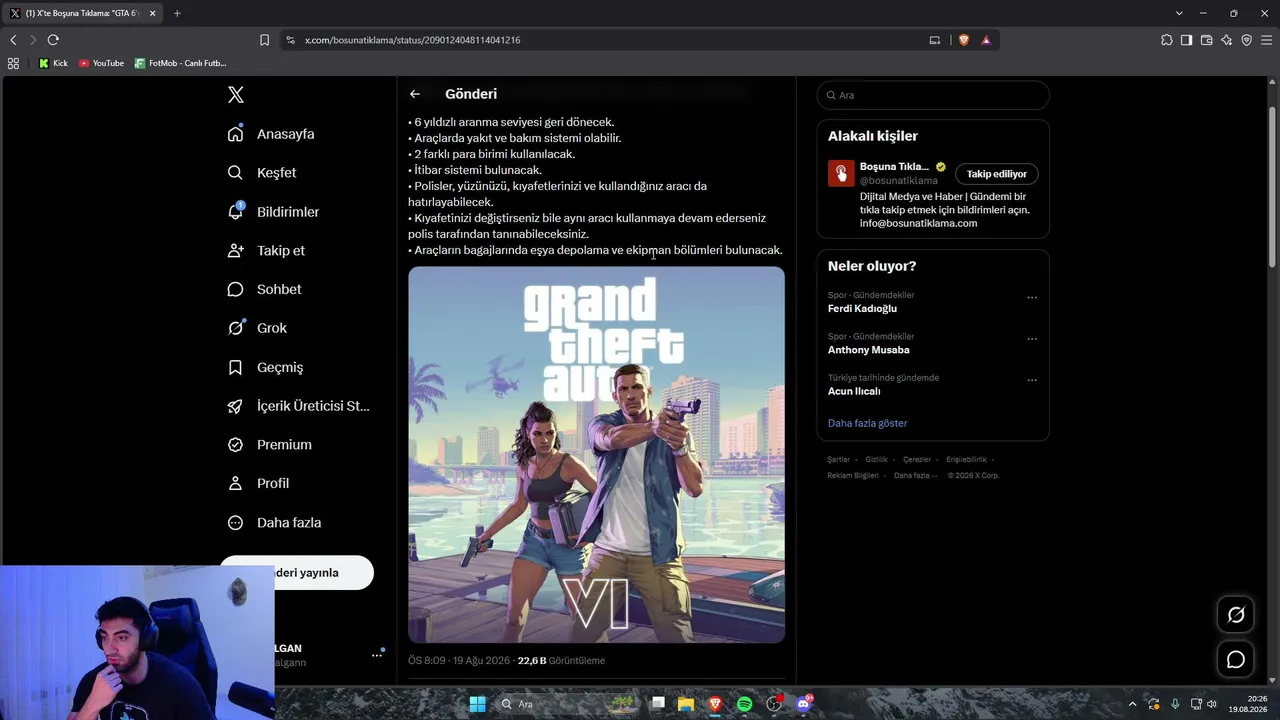
Task: Close the X'te Boşuna Tıklama tab
Action: click(x=153, y=13)
